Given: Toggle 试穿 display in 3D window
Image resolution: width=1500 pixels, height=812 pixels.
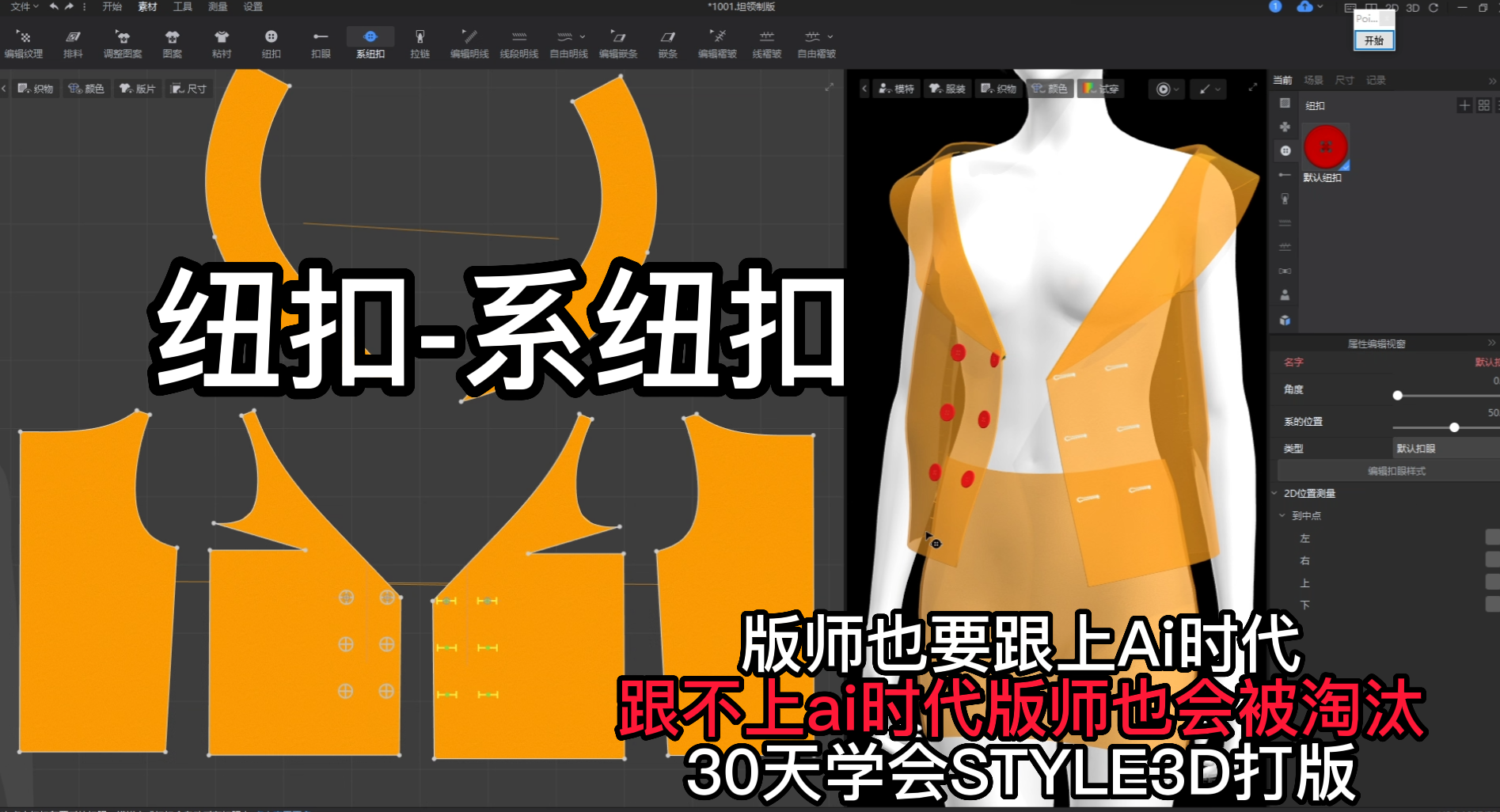Looking at the screenshot, I should (x=1102, y=89).
